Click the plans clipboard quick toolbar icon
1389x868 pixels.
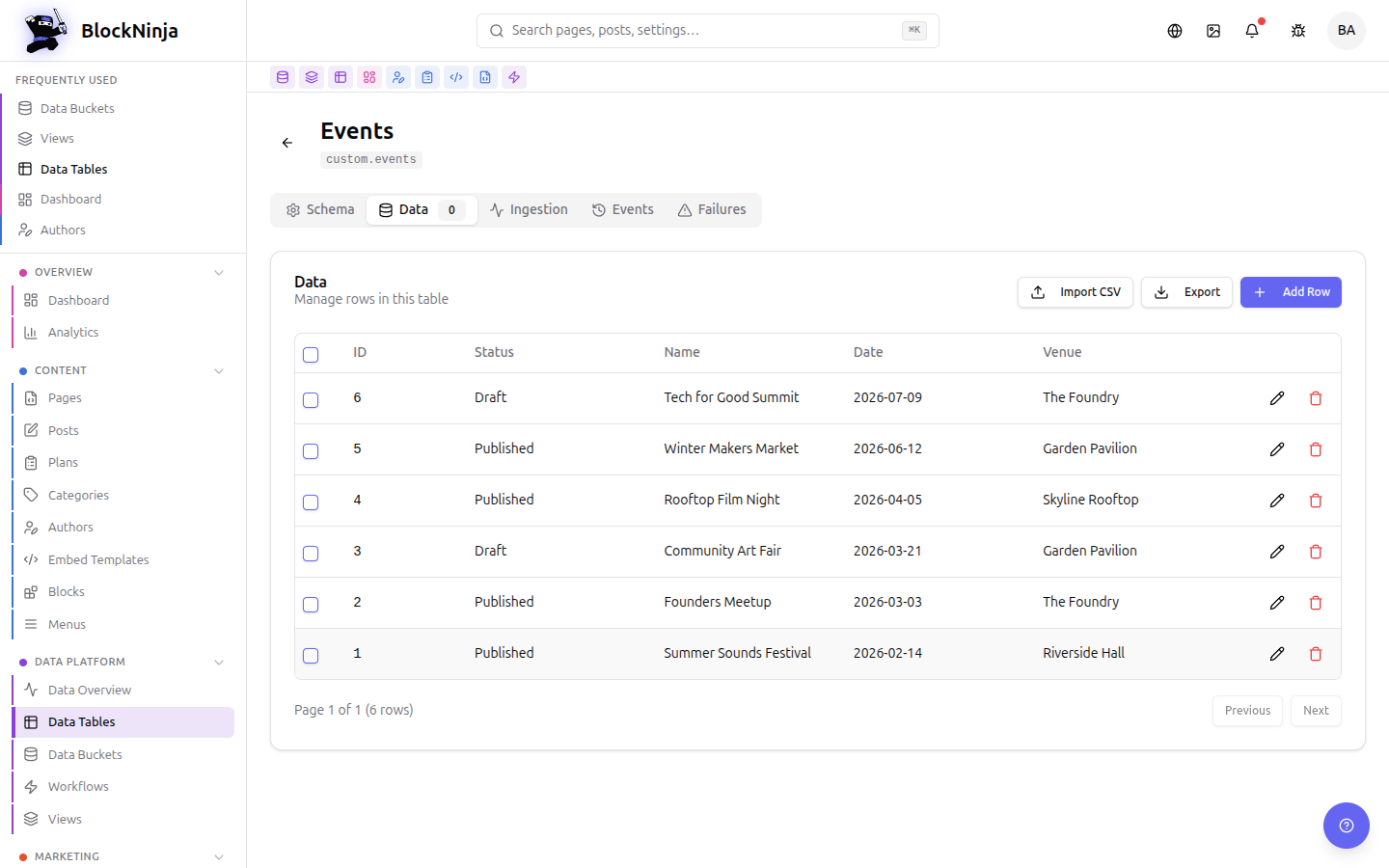pyautogui.click(x=427, y=77)
